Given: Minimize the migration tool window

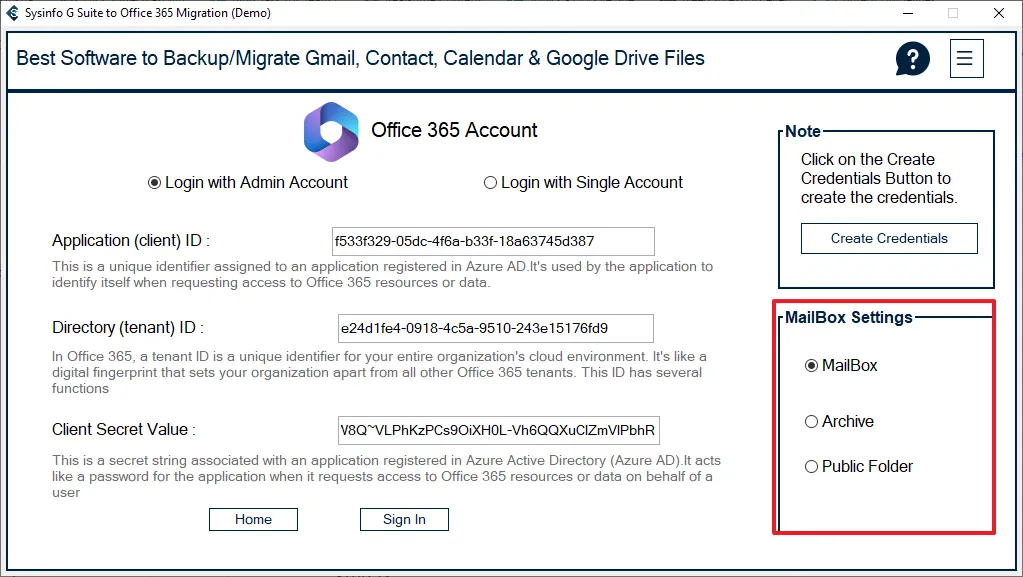Looking at the screenshot, I should point(908,13).
